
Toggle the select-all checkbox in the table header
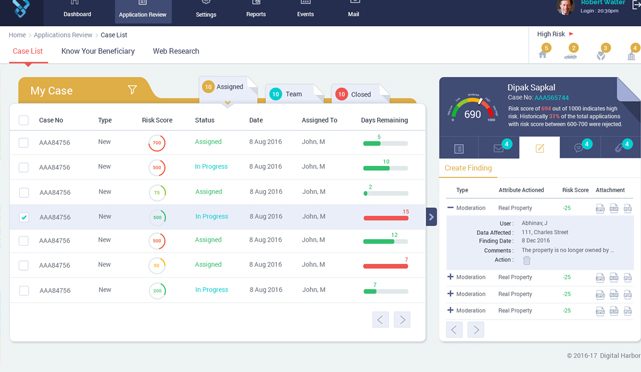pos(24,120)
